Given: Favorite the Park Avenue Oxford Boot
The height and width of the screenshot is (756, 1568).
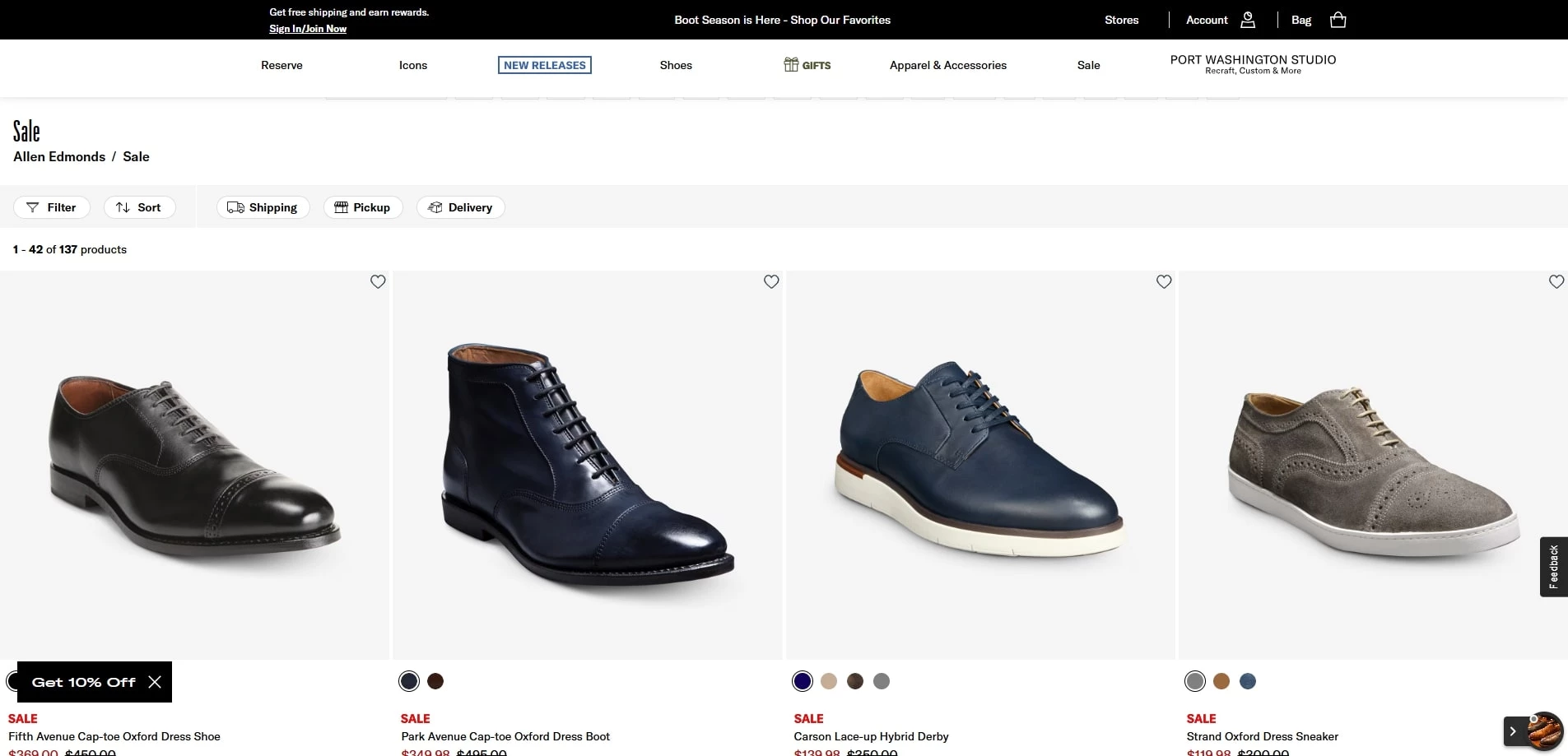Looking at the screenshot, I should [771, 281].
